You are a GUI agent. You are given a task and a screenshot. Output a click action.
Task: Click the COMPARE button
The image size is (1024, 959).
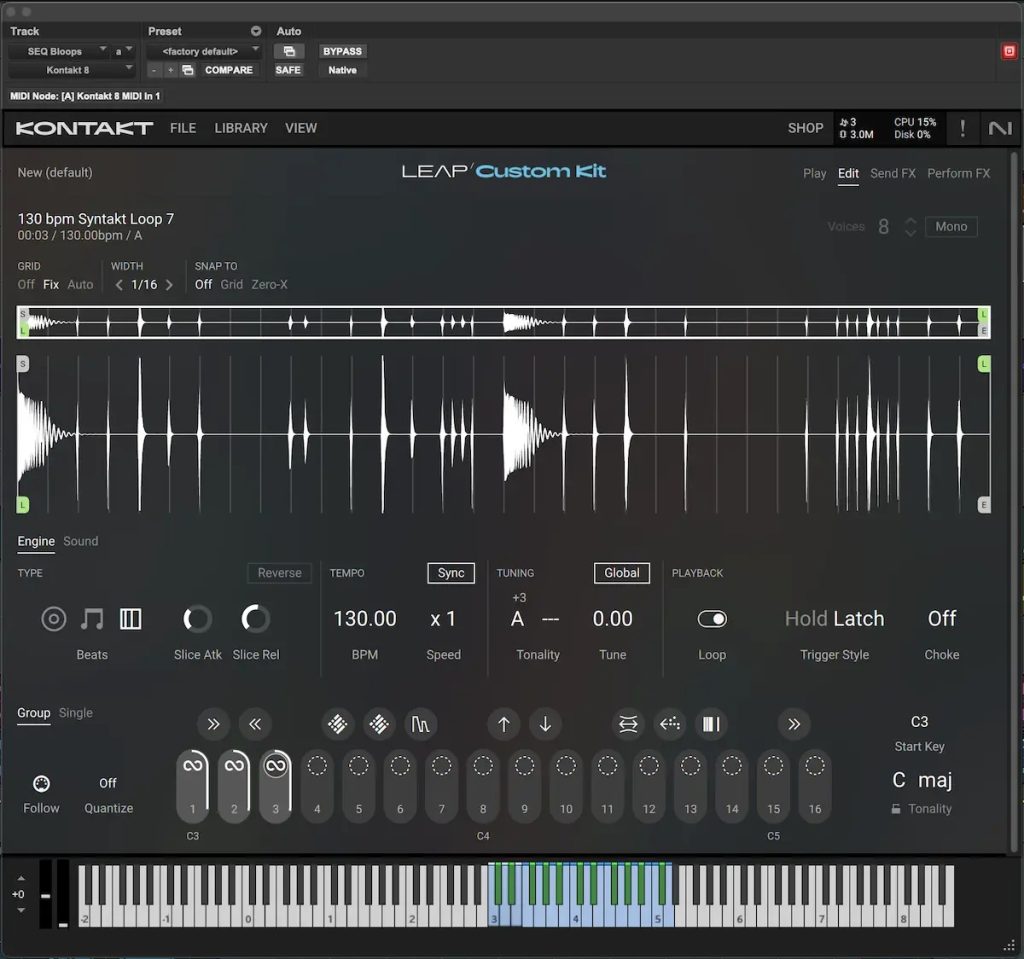click(x=229, y=70)
